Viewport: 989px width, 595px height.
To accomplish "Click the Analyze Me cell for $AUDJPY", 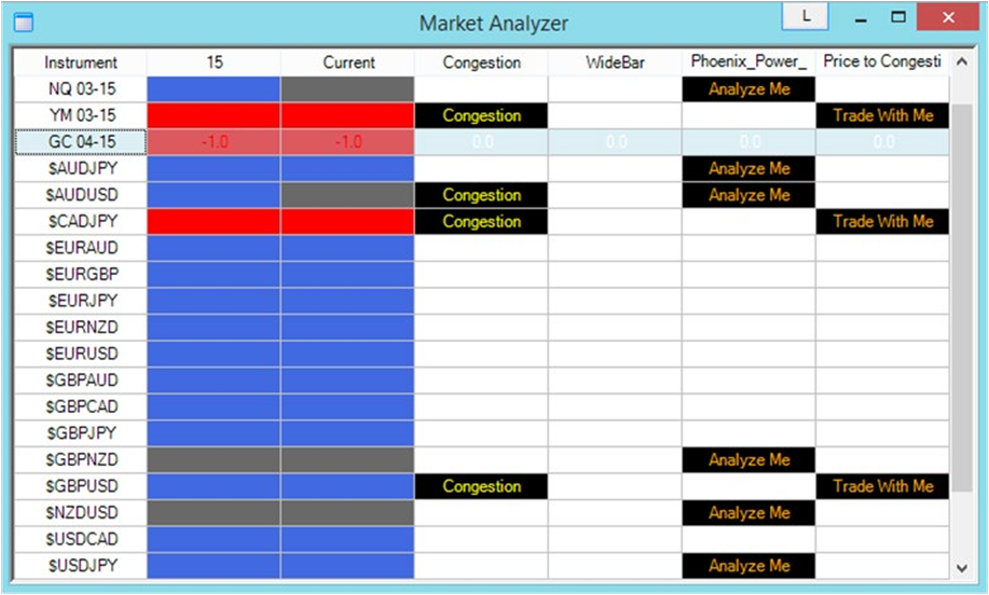I will pyautogui.click(x=749, y=168).
